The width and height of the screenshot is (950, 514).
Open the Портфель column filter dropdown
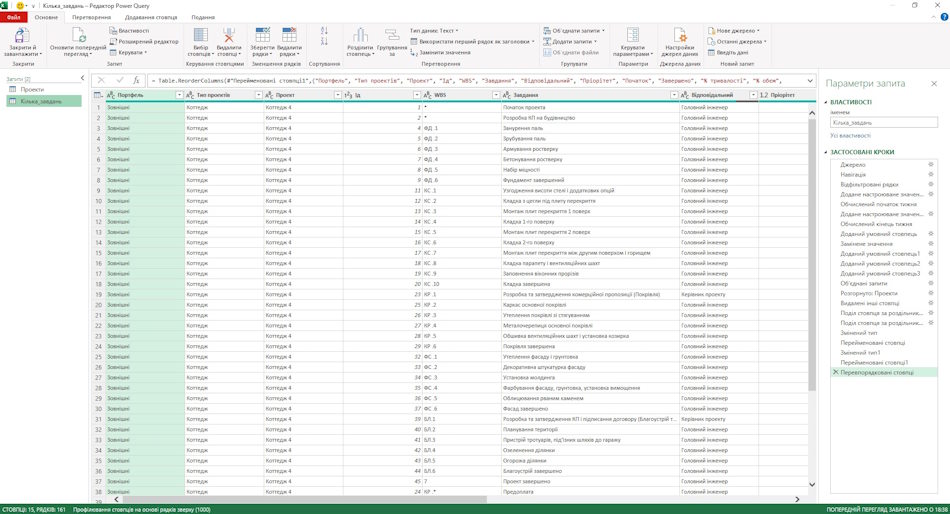click(x=179, y=95)
